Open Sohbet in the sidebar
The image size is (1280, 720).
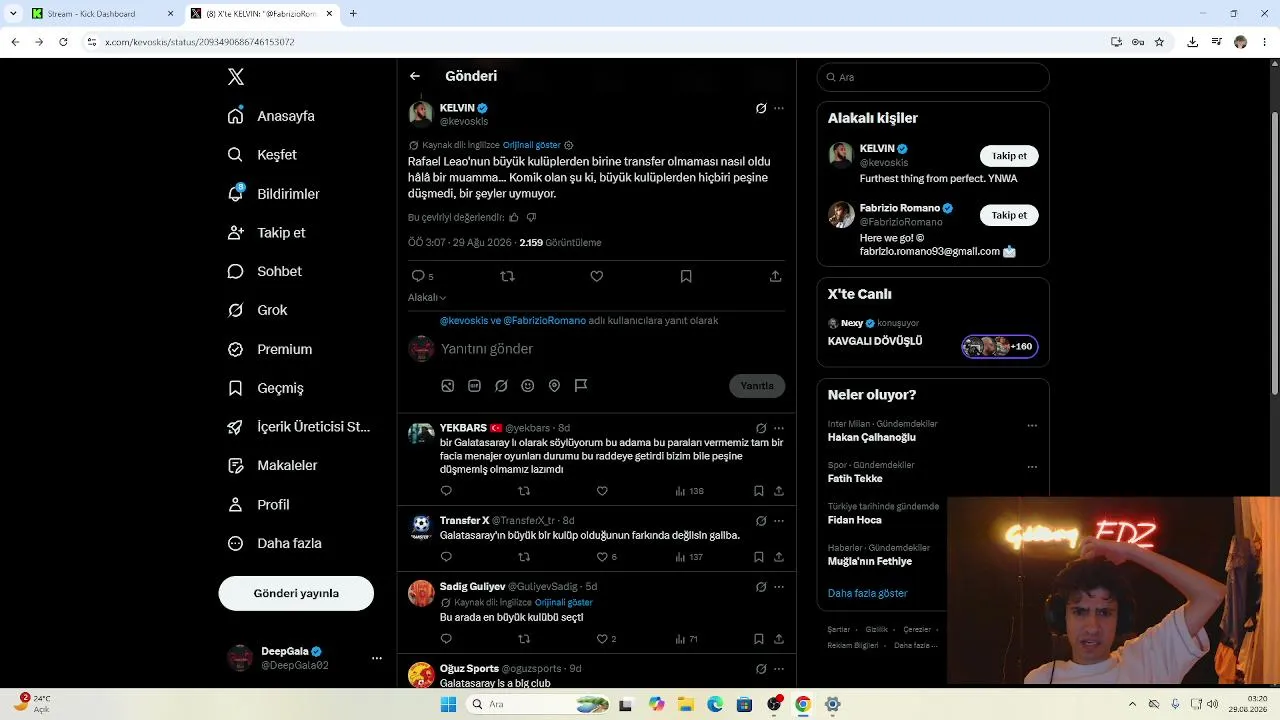265,272
